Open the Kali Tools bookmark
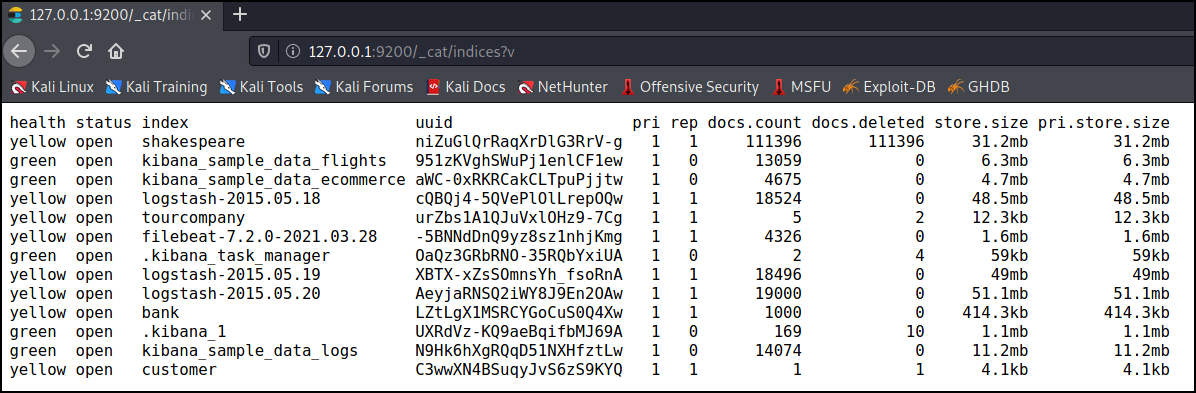The width and height of the screenshot is (1196, 393). [261, 87]
